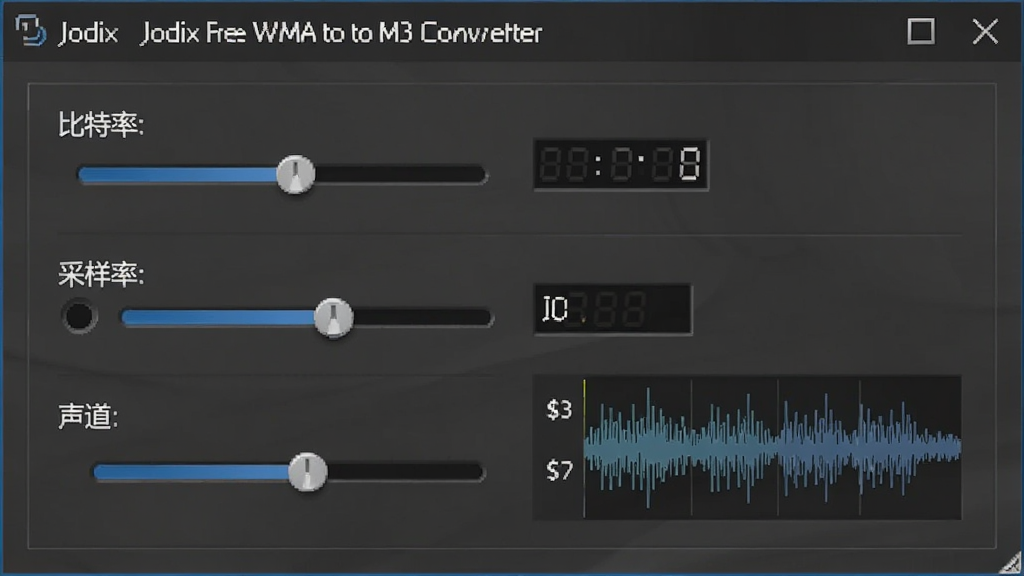
Task: Click the resize grip at window corner
Action: pyautogui.click(x=1012, y=564)
